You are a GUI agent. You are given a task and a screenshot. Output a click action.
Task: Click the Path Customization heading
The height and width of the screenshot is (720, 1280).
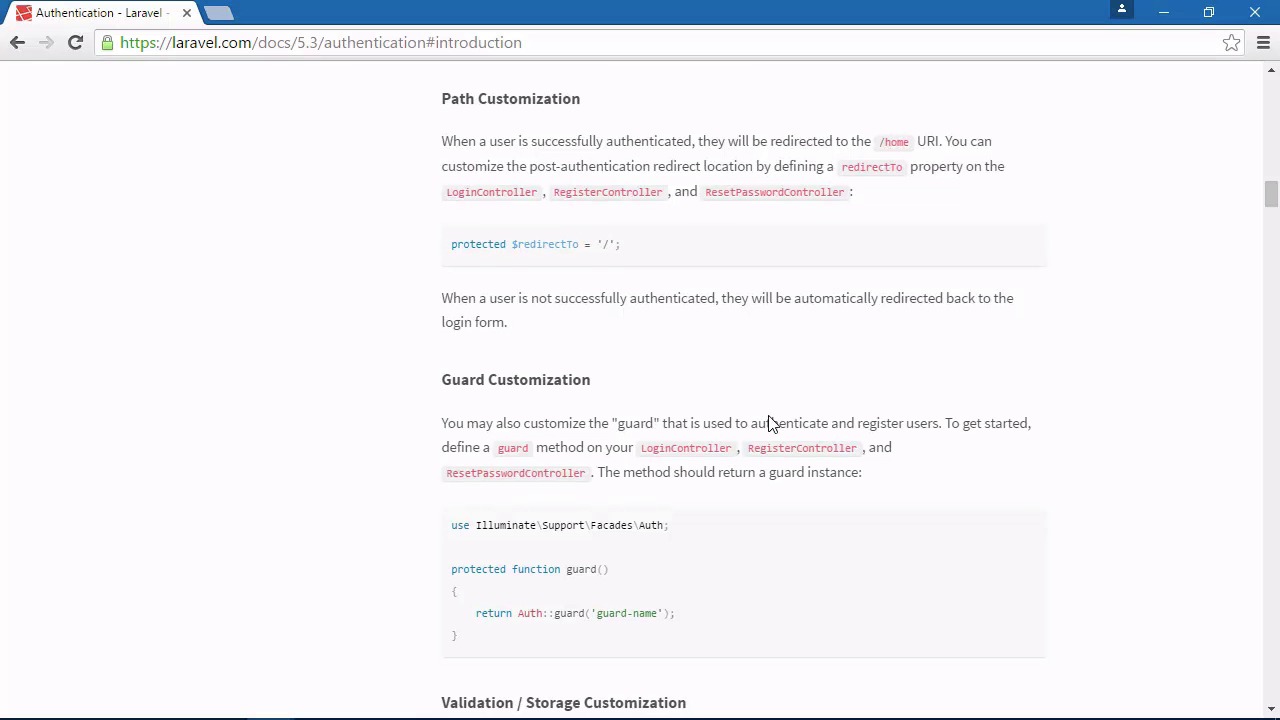(x=510, y=98)
